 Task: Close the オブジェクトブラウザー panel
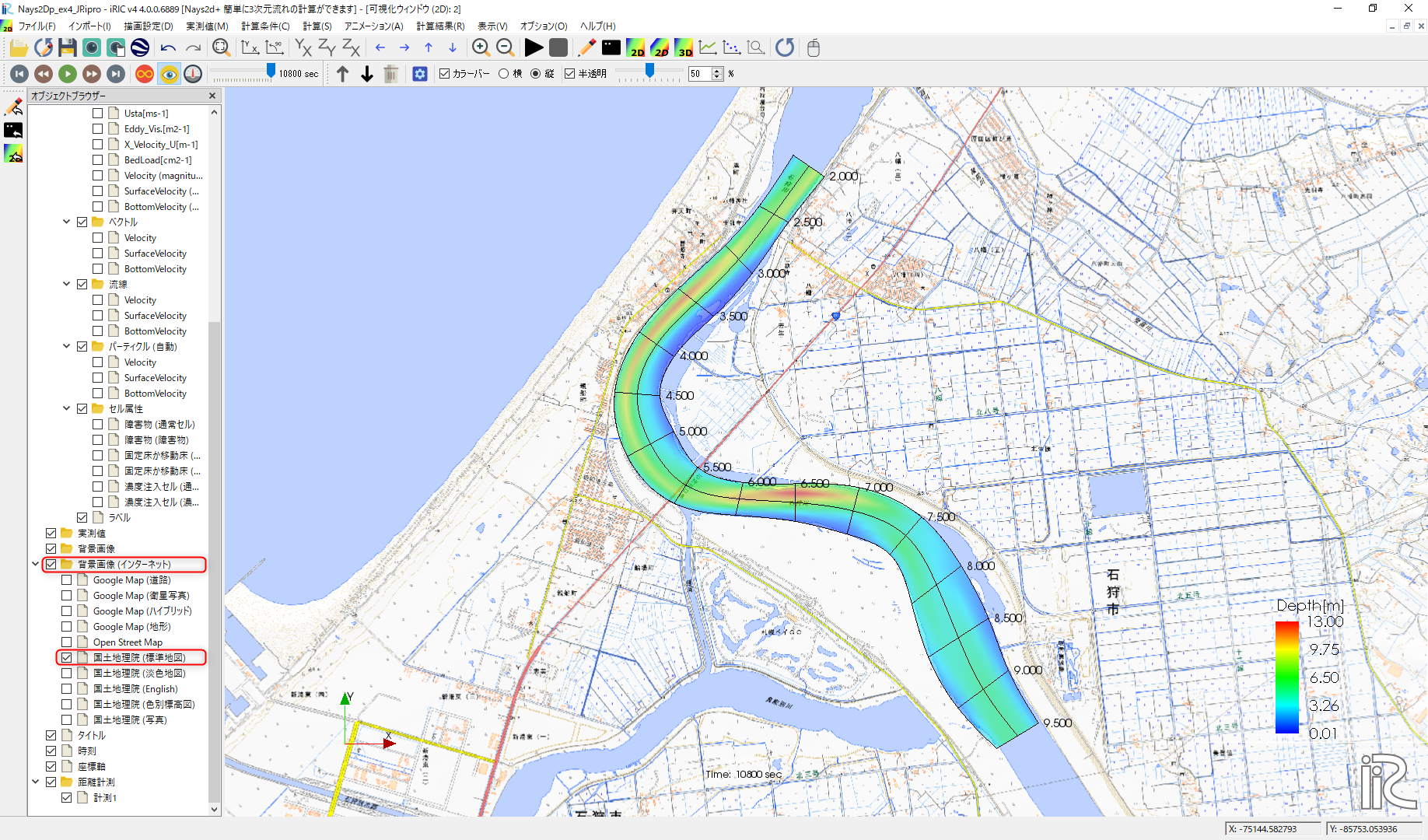(212, 96)
